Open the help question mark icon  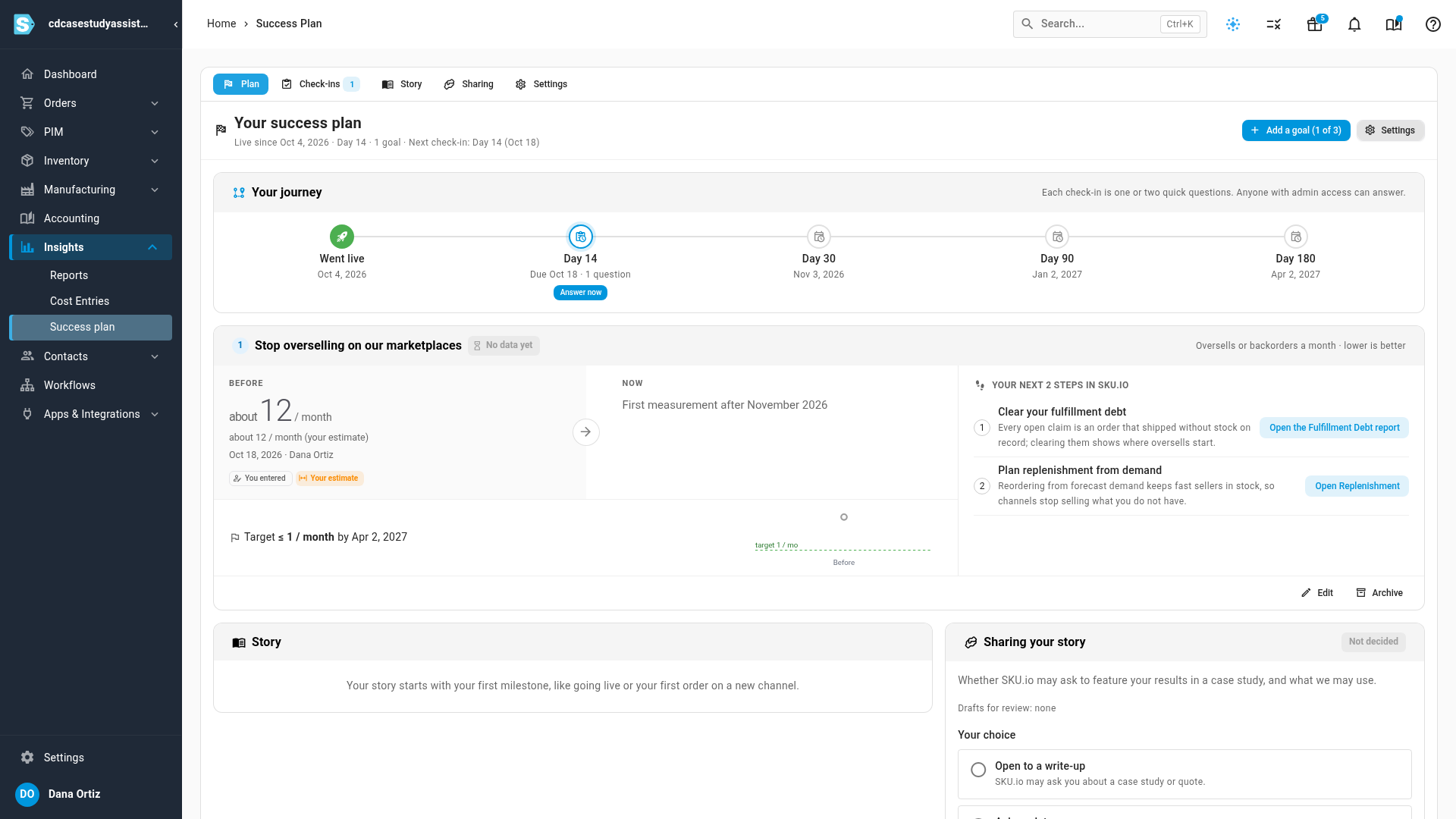pos(1433,24)
